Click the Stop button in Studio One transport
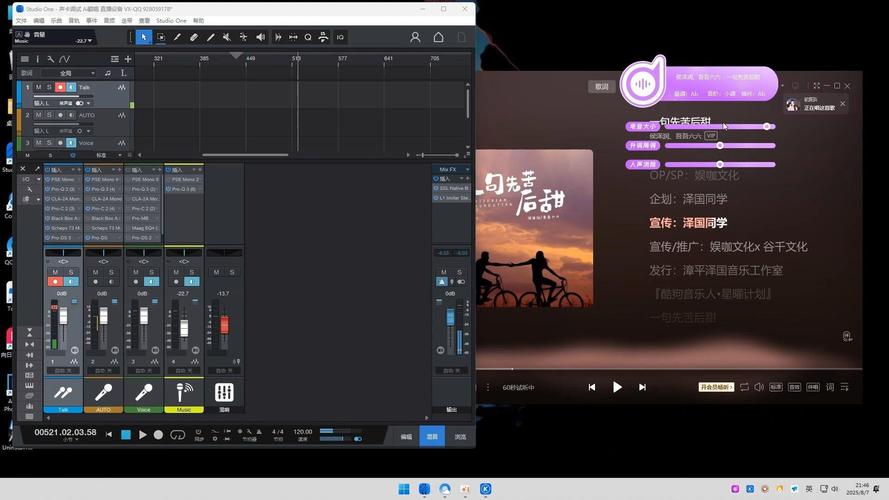Image resolution: width=889 pixels, height=500 pixels. point(126,435)
